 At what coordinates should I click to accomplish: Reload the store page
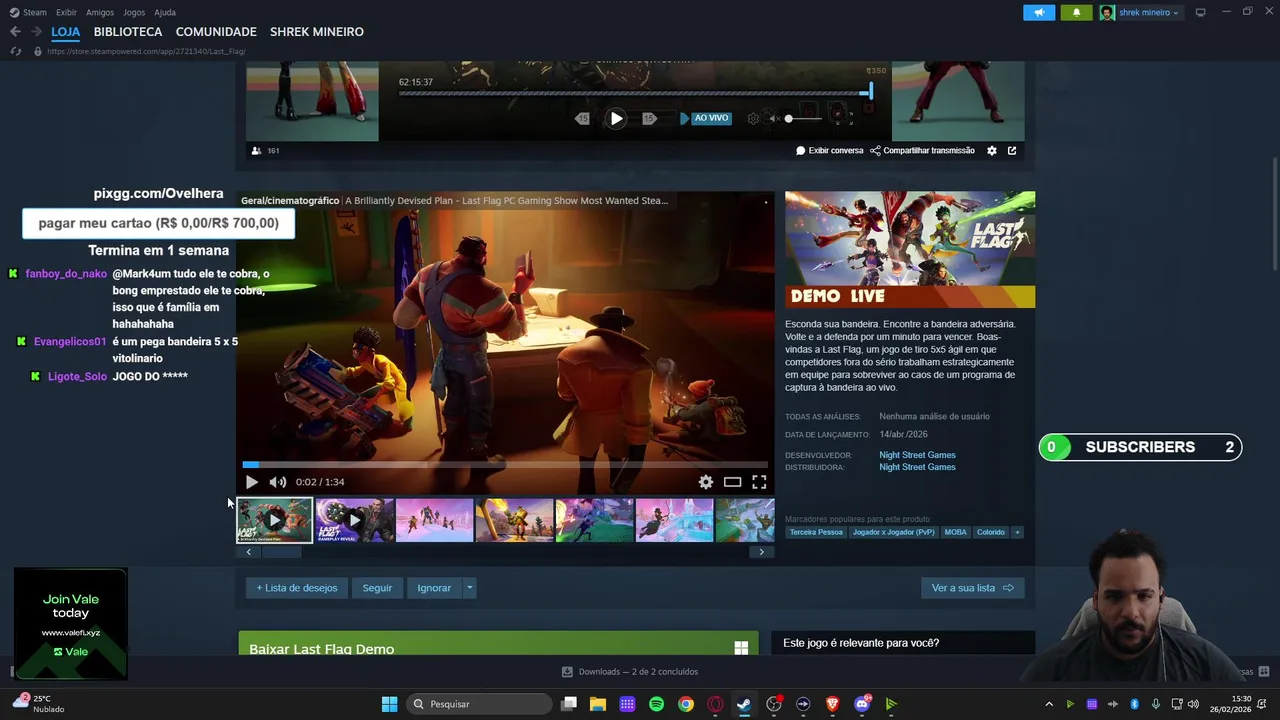click(16, 51)
